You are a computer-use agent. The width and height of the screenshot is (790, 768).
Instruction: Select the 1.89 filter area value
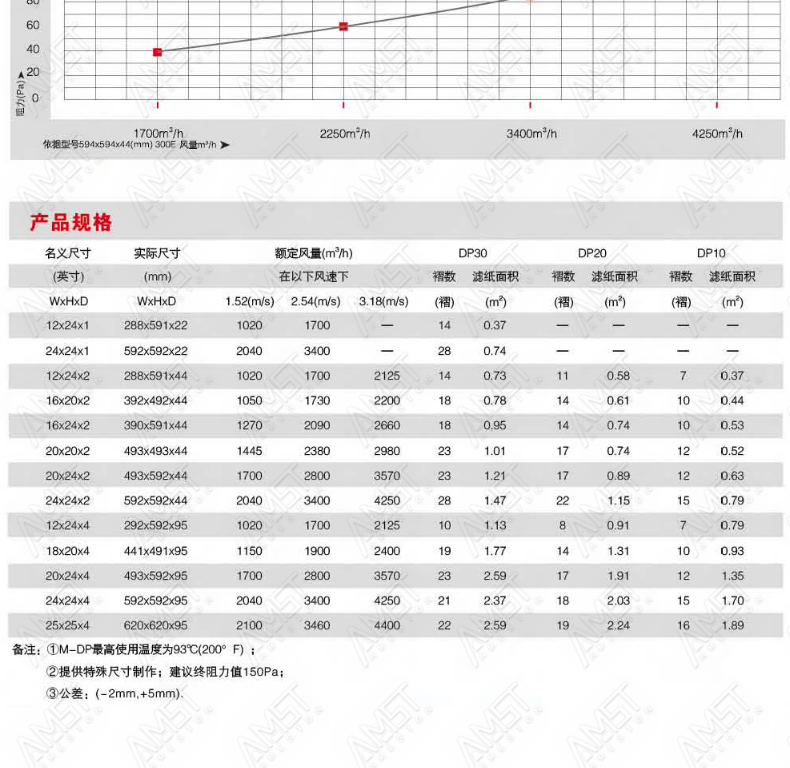point(733,625)
